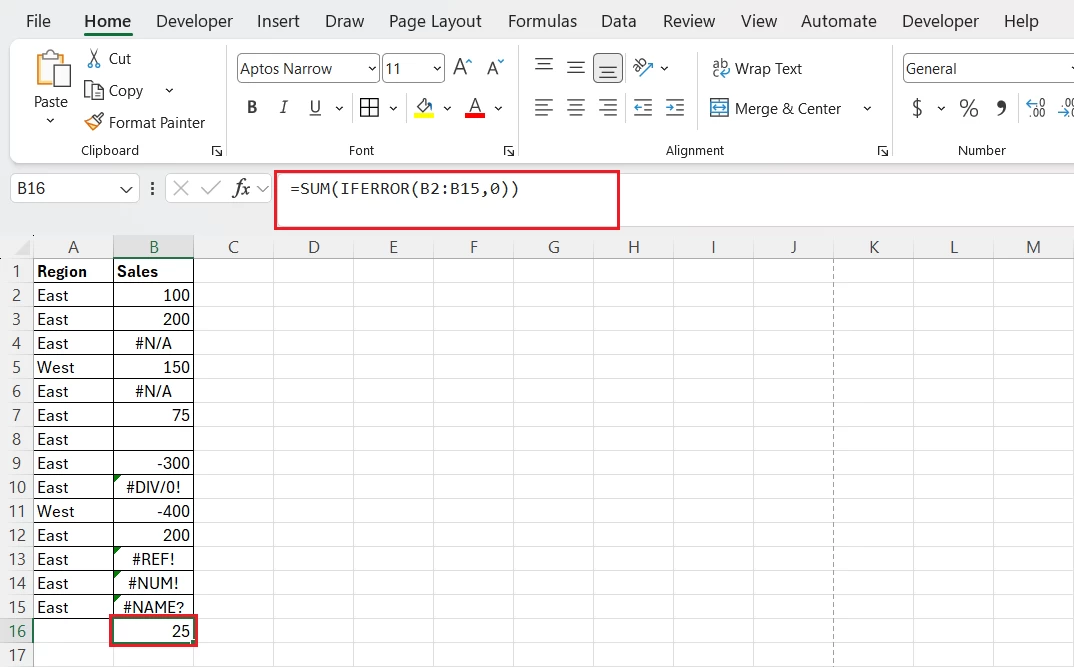The image size is (1074, 667).
Task: Toggle Bold formatting
Action: [252, 108]
